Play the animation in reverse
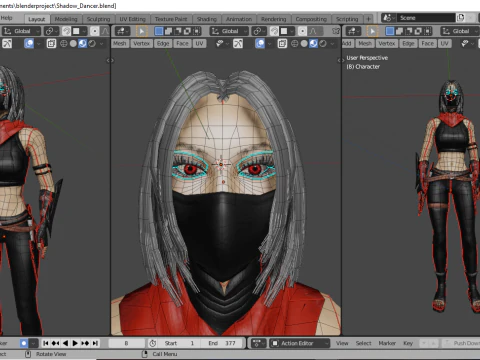The width and height of the screenshot is (480, 360). [x=65, y=343]
